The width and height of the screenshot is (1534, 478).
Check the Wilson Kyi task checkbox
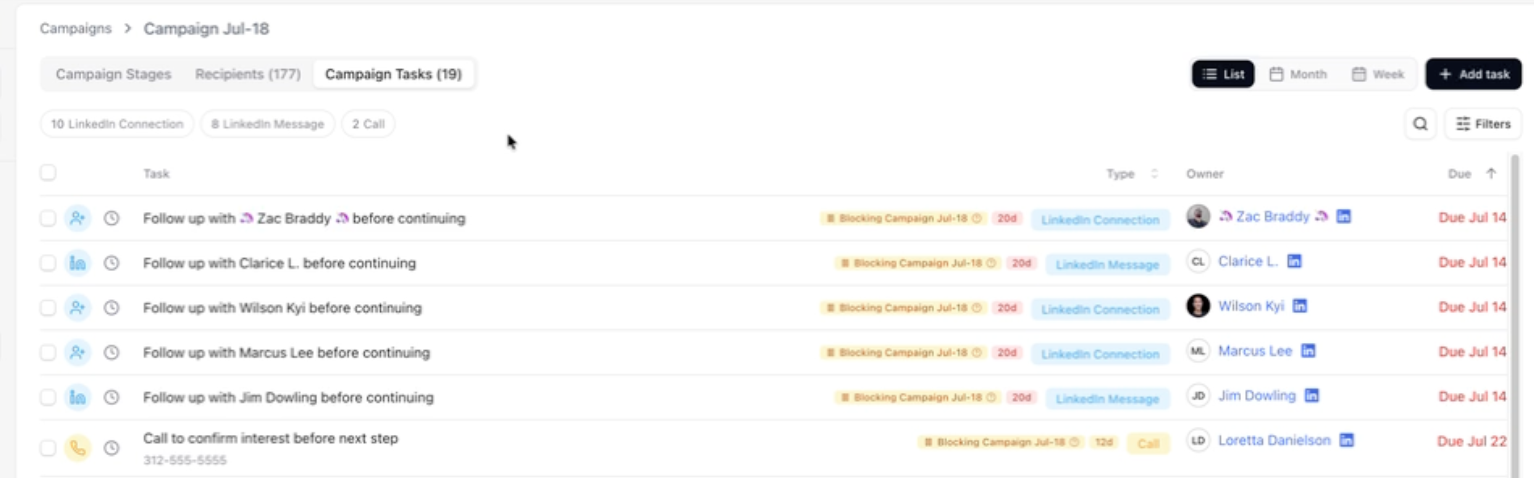pos(48,308)
